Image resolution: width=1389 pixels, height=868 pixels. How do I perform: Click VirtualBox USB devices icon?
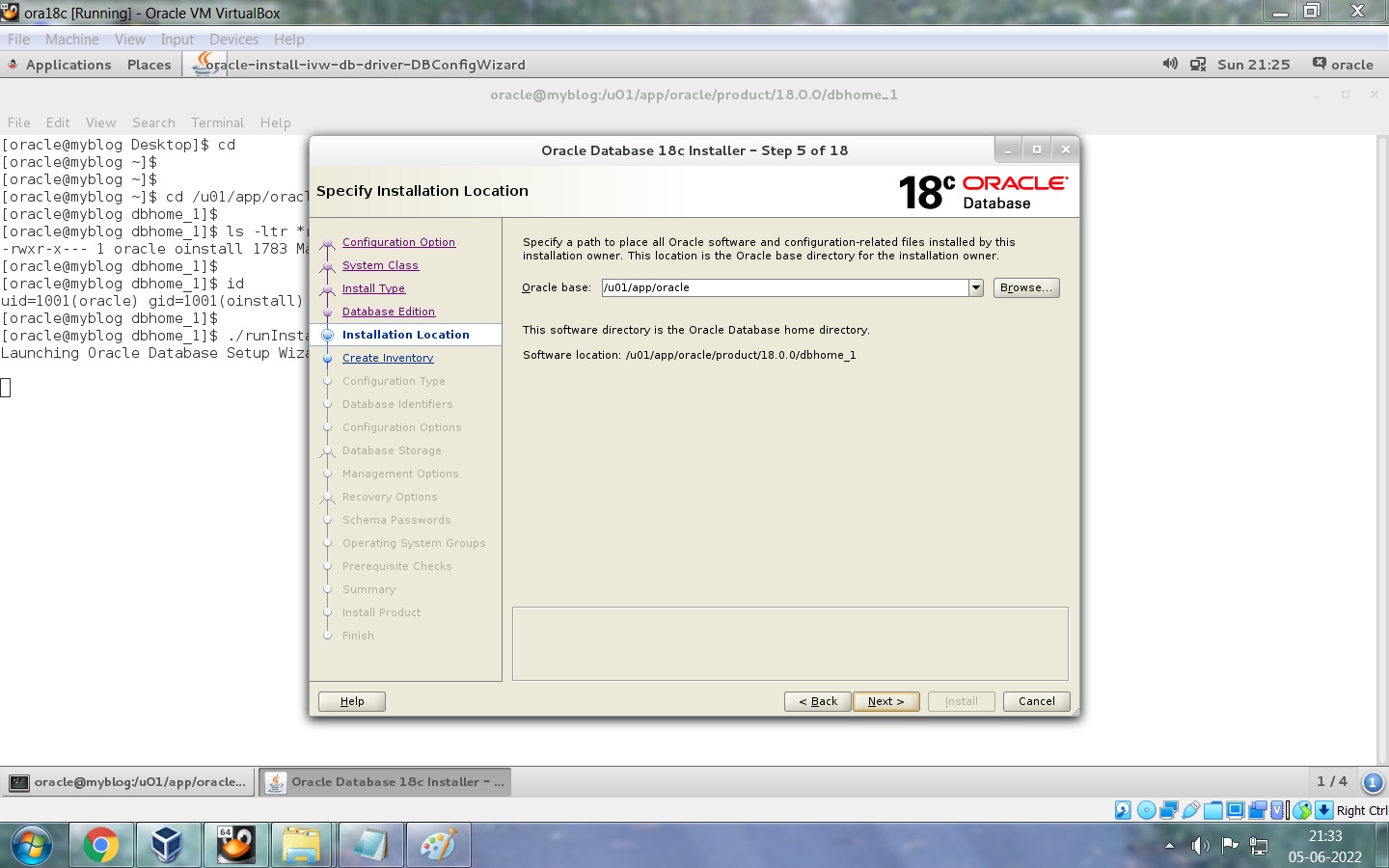(1191, 810)
